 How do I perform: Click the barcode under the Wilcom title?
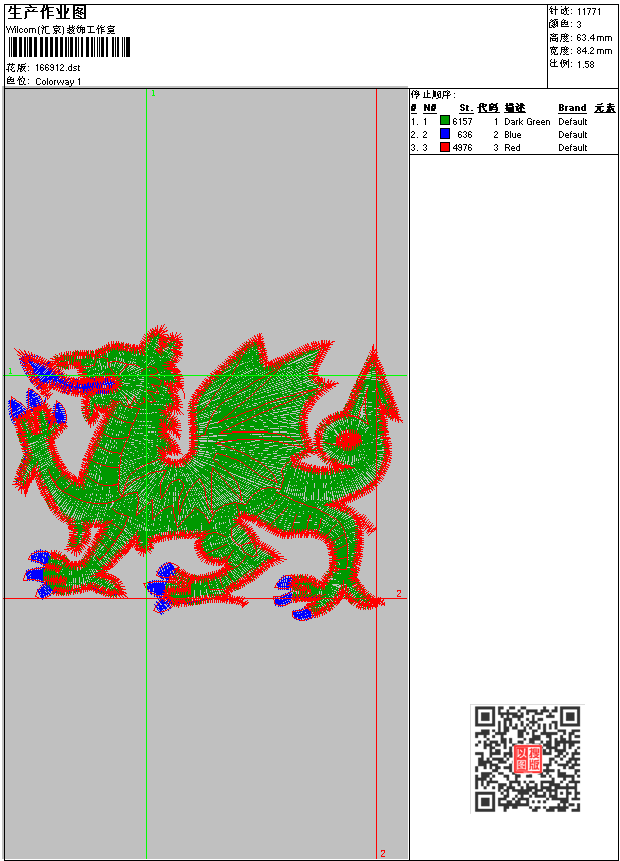point(70,47)
